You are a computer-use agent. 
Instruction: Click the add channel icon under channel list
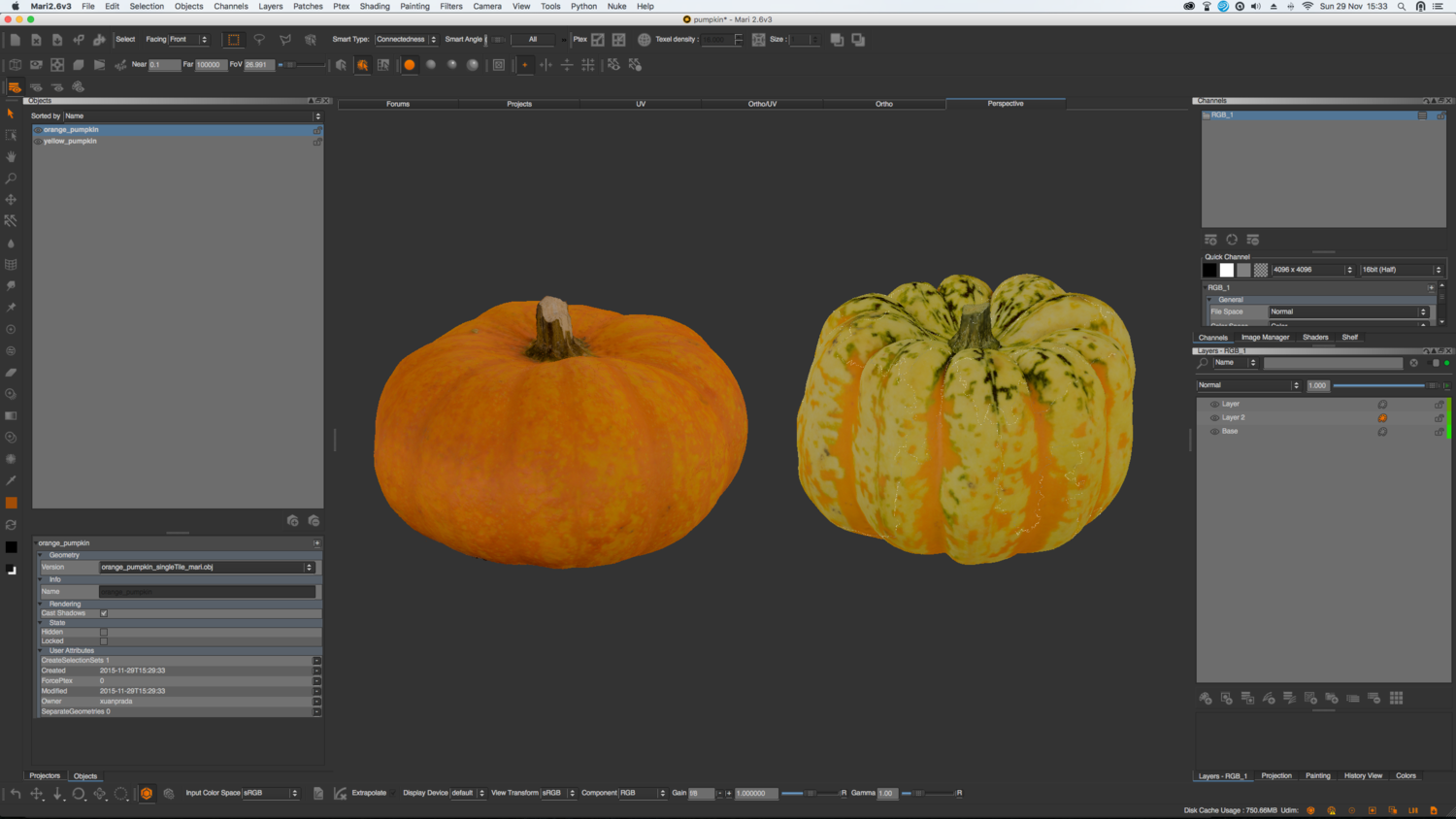point(1210,240)
